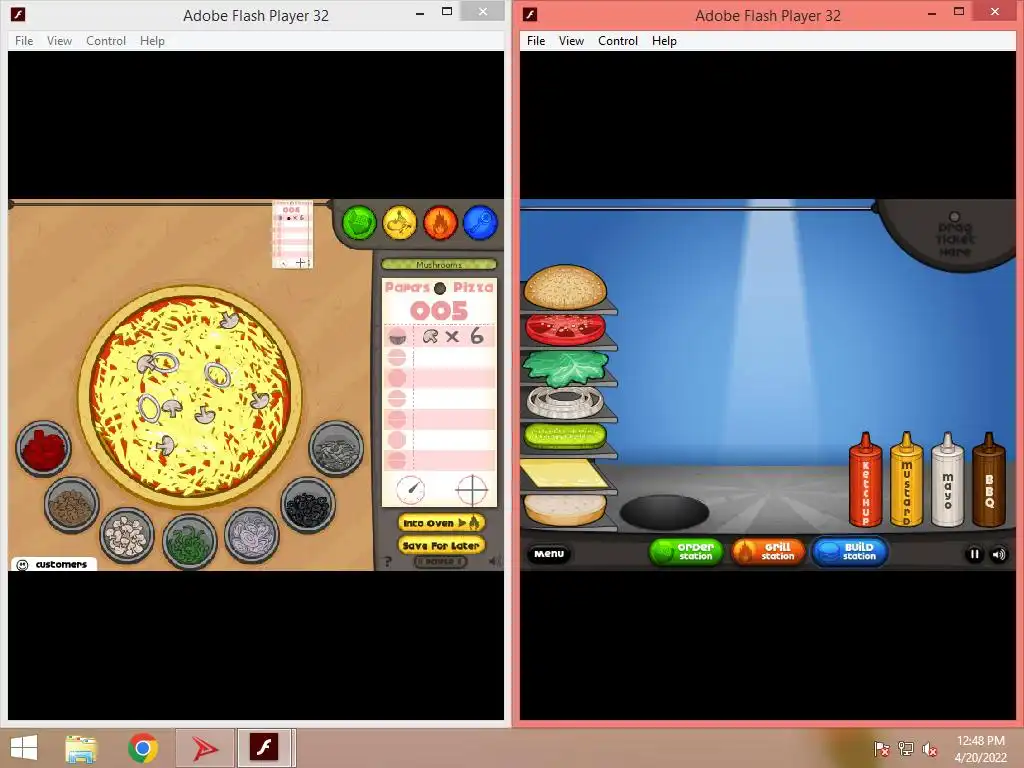Click the tray volume muted icon
The width and height of the screenshot is (1024, 768).
tap(930, 748)
